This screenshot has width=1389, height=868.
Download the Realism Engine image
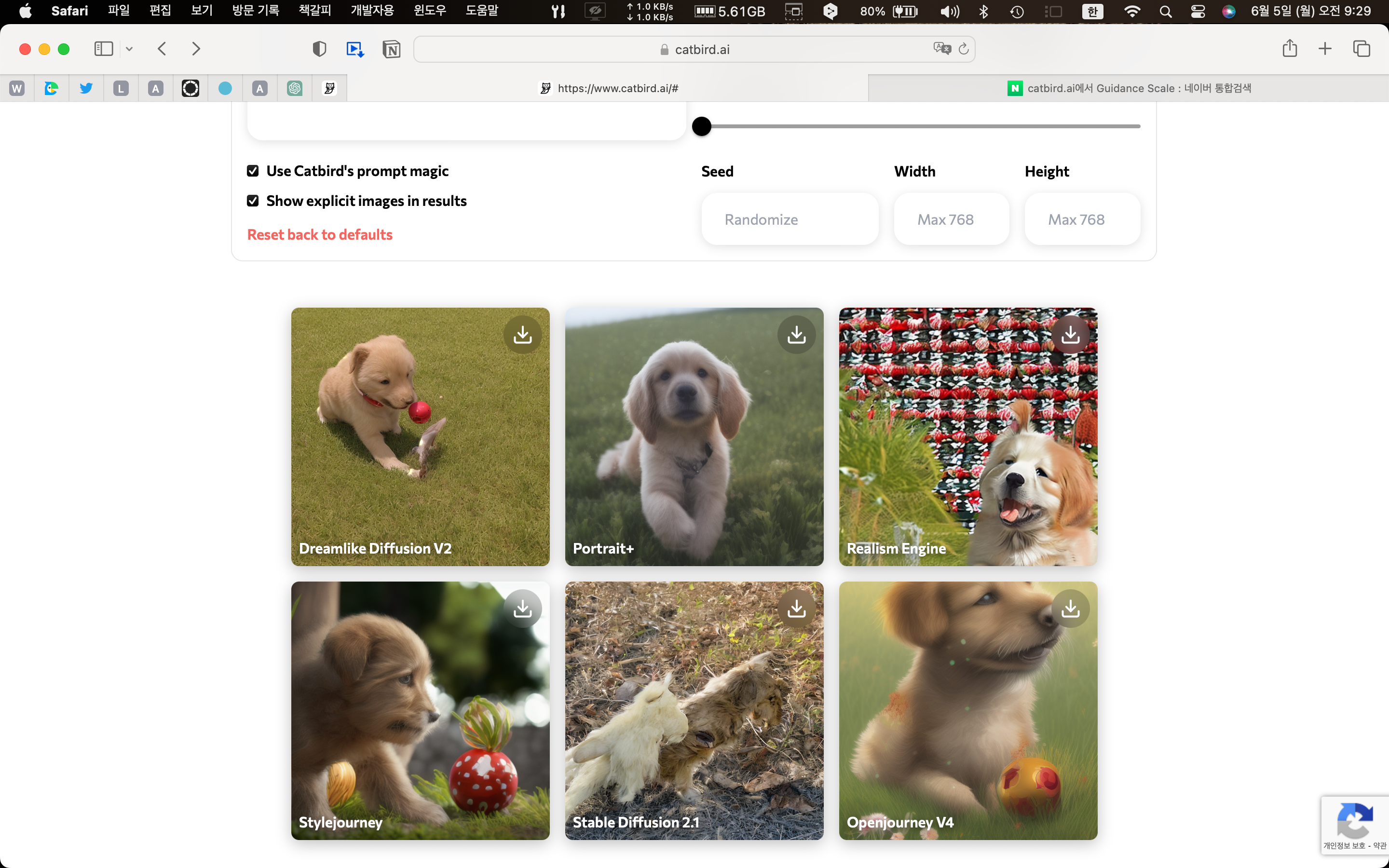(x=1070, y=335)
